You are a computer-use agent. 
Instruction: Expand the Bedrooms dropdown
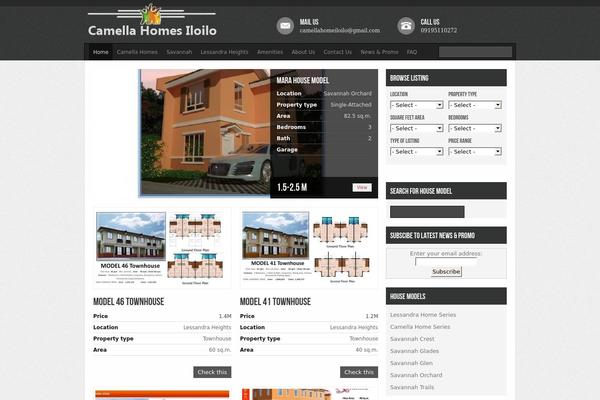[x=475, y=128]
